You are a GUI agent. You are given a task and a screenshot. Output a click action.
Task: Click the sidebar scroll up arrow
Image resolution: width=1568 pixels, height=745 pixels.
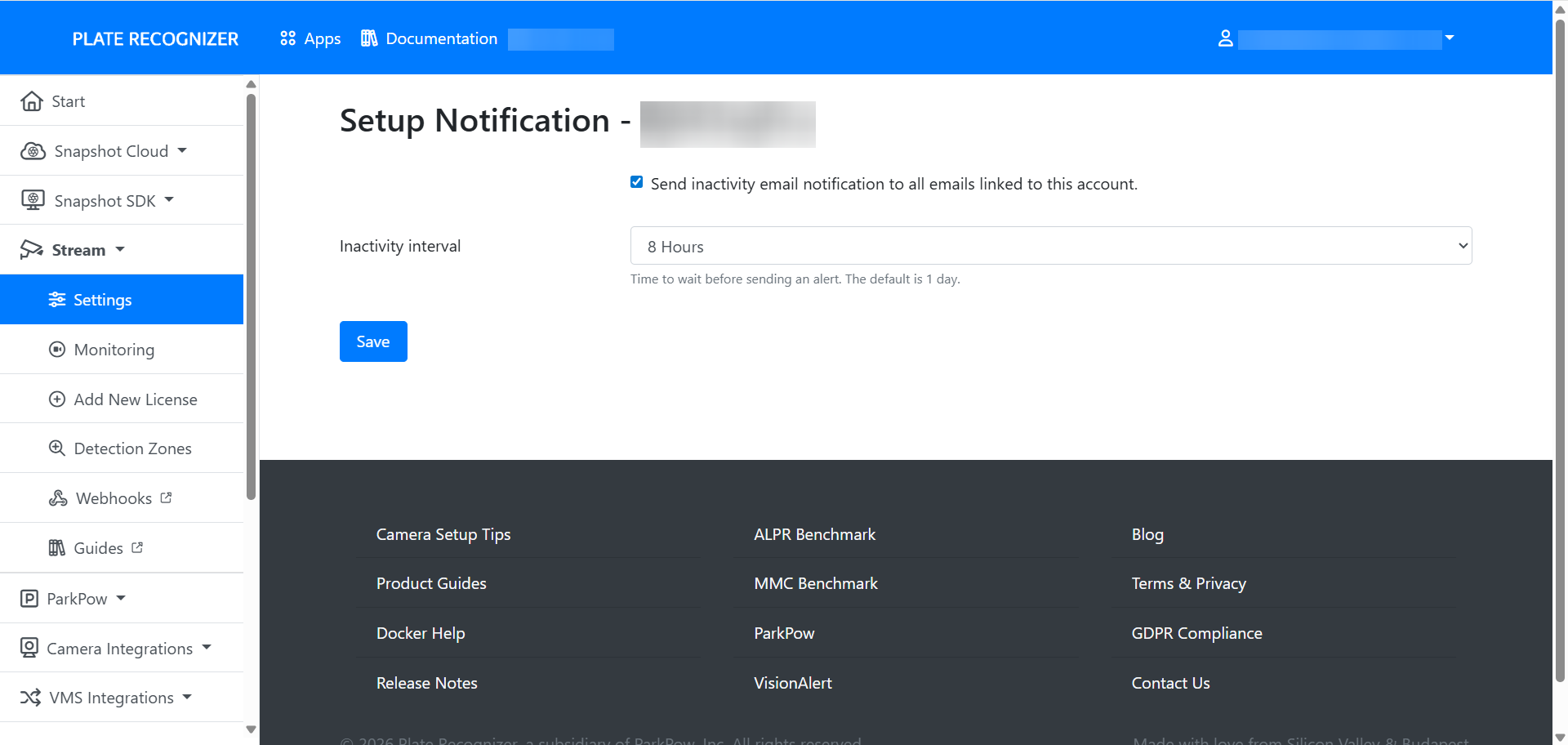pyautogui.click(x=251, y=84)
